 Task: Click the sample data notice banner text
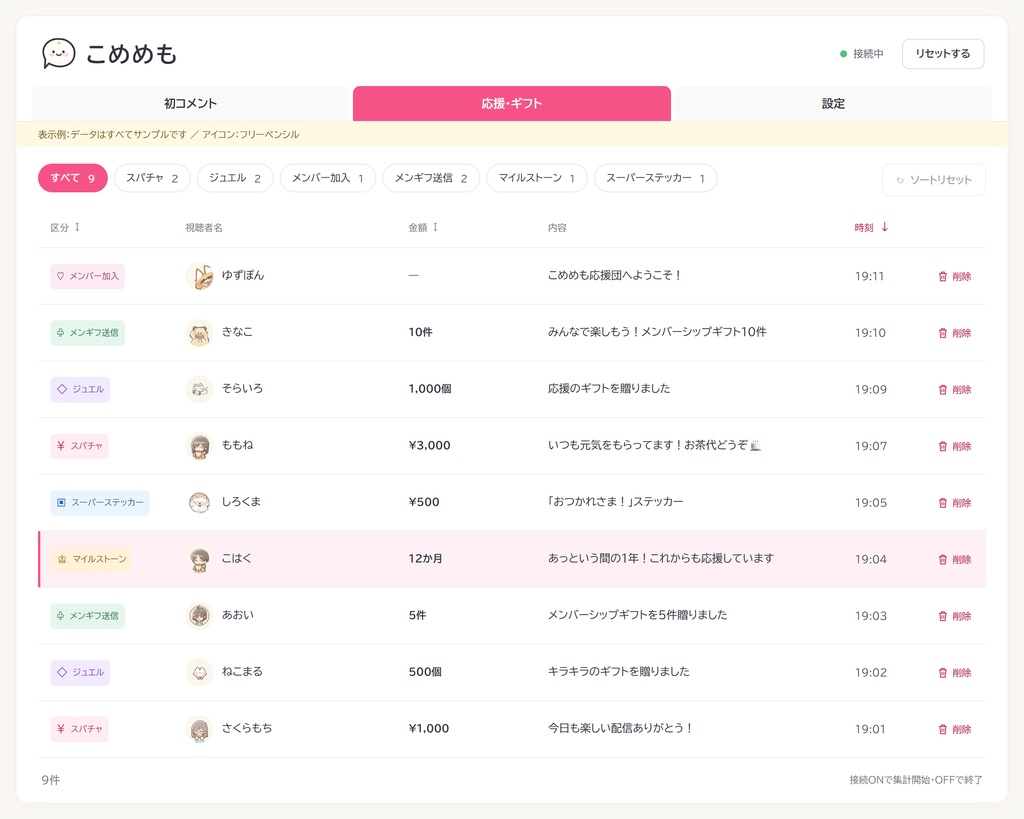click(x=168, y=135)
